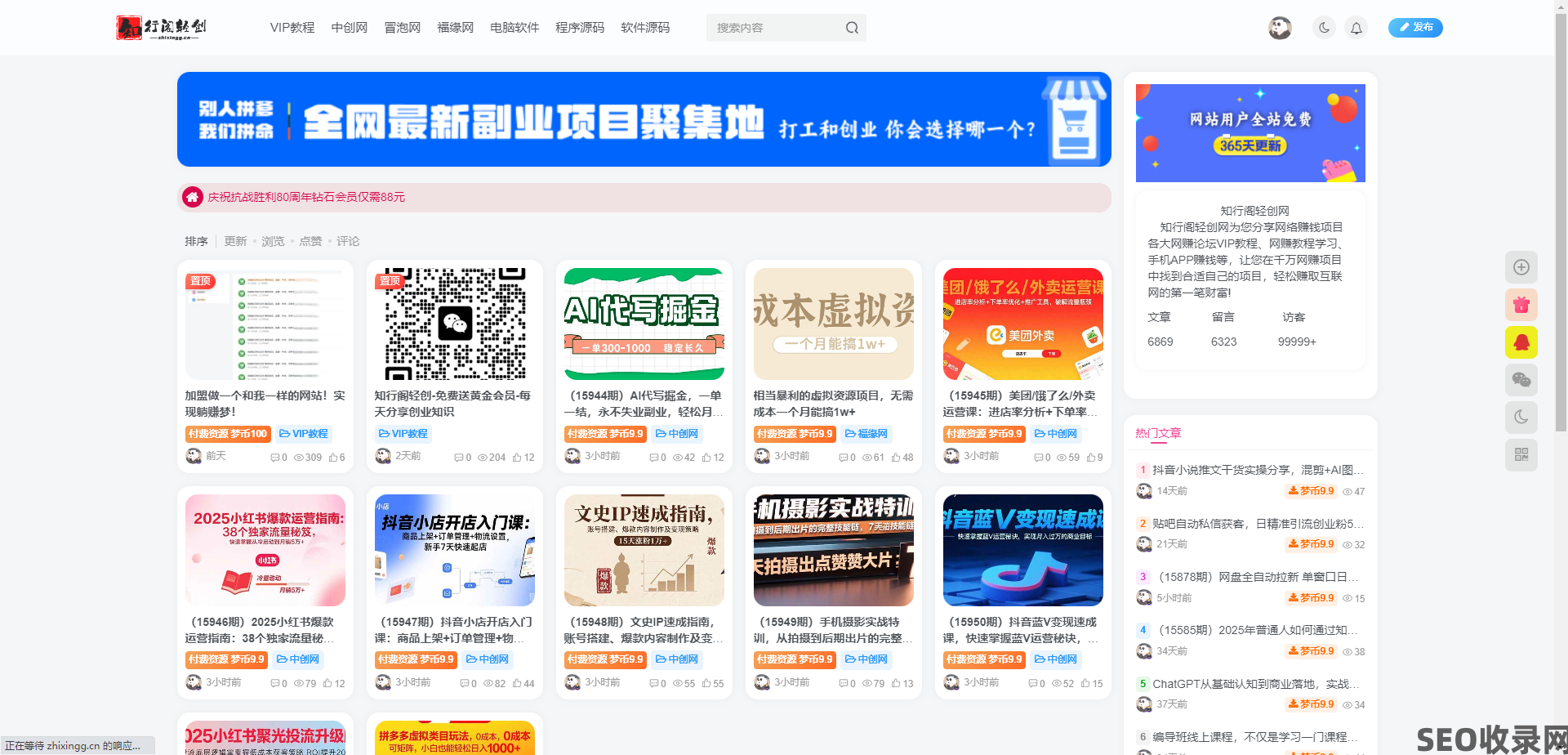Open hot article 贴吧自动私信获客
This screenshot has width=1568, height=755.
coord(1258,524)
